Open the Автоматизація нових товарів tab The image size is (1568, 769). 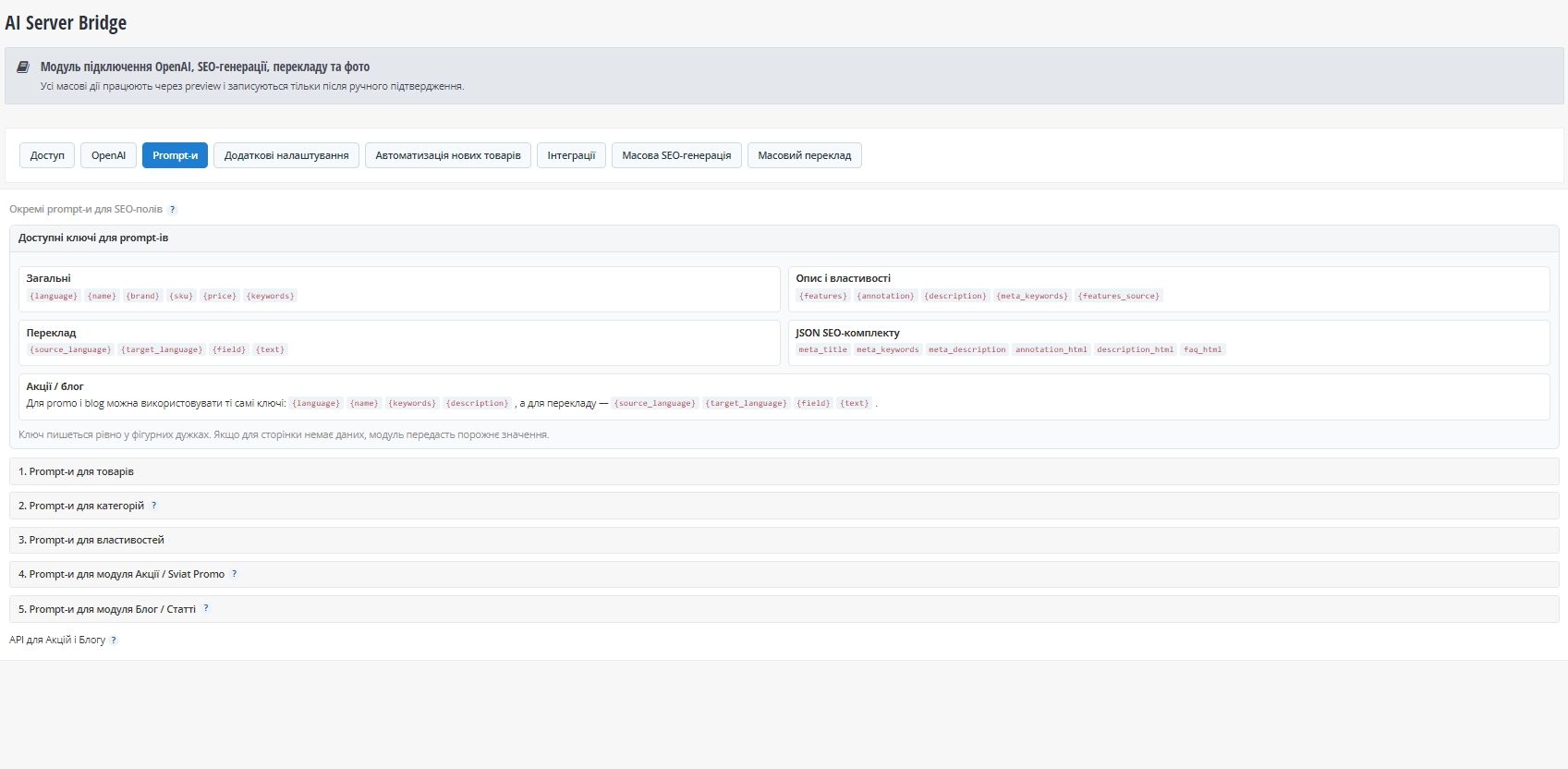[448, 155]
